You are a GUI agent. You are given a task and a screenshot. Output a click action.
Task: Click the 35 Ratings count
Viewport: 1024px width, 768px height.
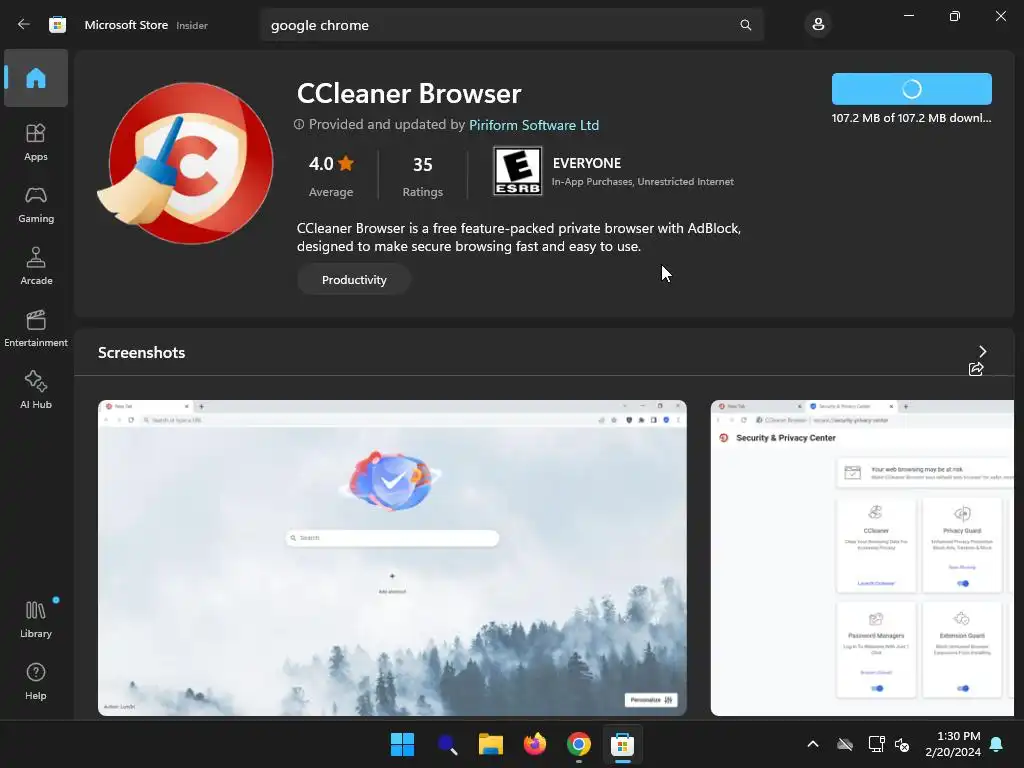[x=423, y=175]
